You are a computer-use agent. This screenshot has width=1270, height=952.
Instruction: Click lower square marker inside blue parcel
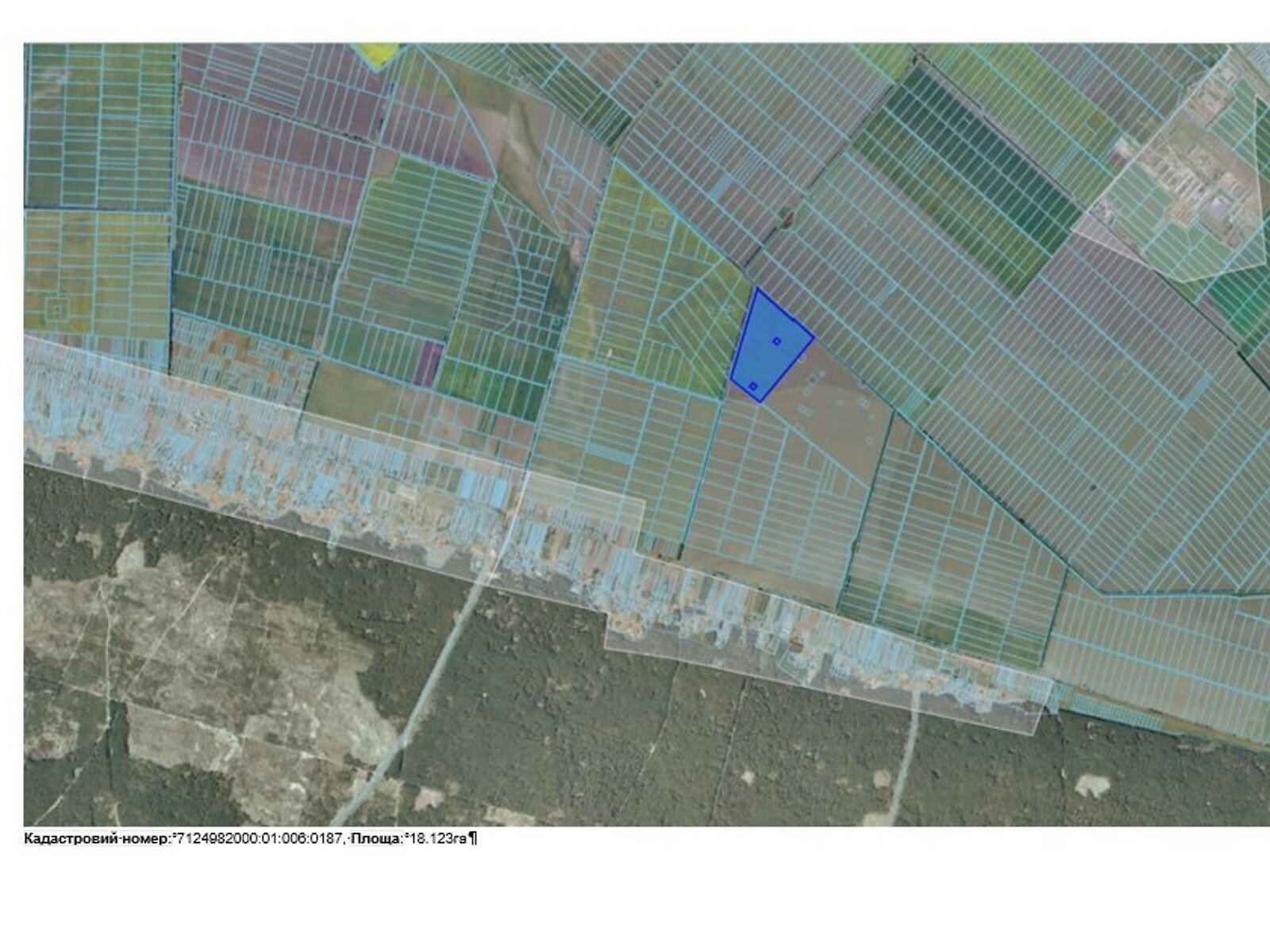coord(753,386)
